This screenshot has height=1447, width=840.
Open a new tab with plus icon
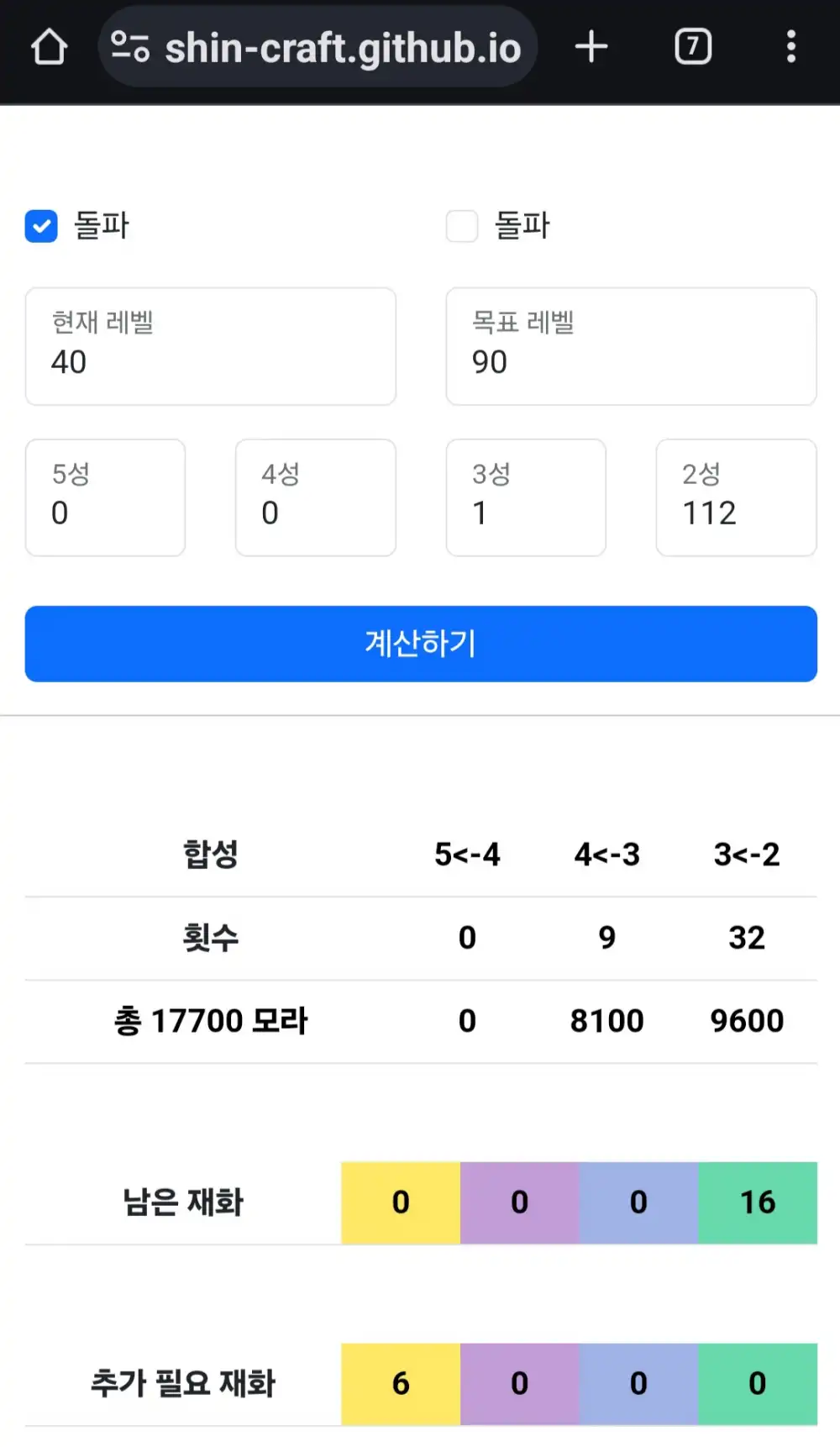591,47
